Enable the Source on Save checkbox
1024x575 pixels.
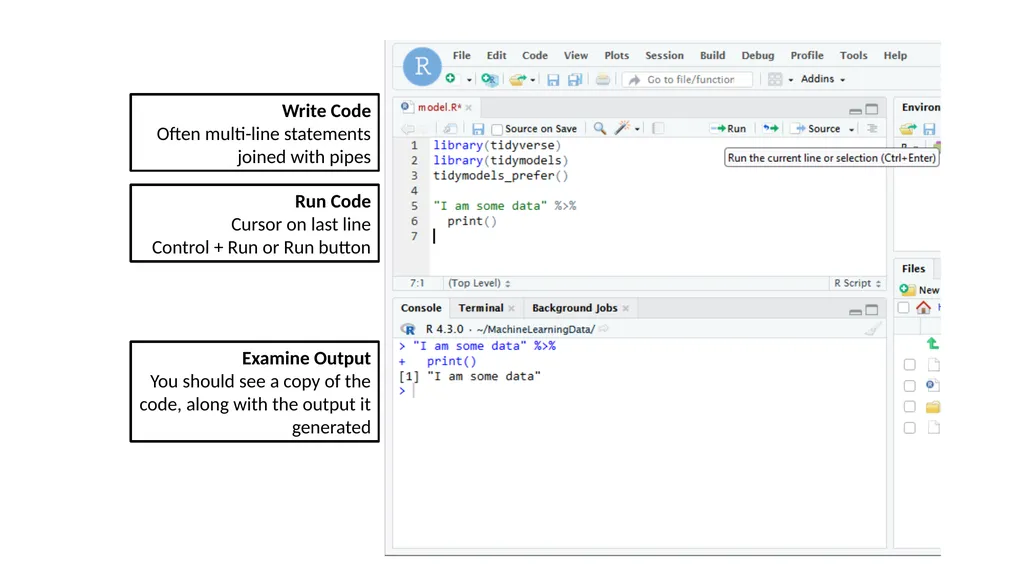497,129
